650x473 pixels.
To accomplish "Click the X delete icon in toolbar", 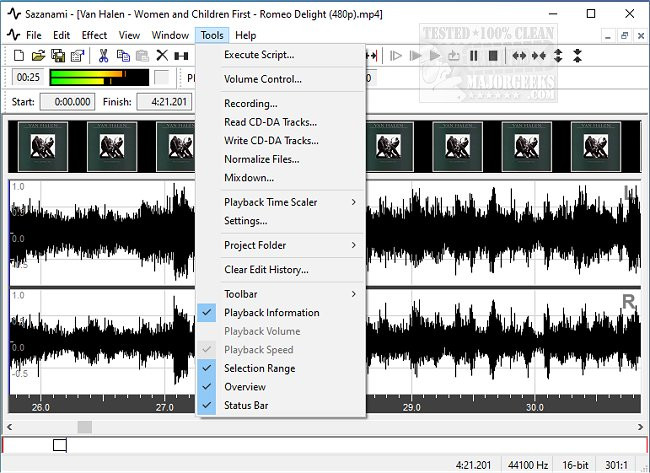I will (x=162, y=56).
